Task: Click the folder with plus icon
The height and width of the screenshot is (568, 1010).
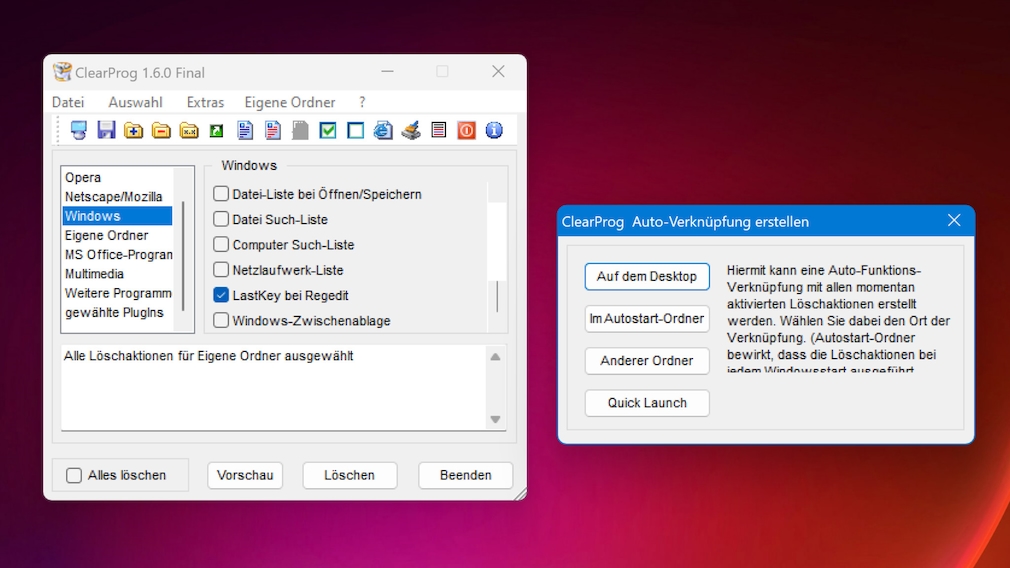Action: 133,130
